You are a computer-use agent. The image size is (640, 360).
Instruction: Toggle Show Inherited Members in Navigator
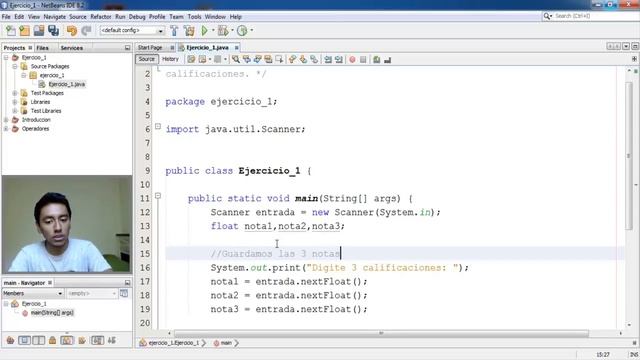(x=10, y=340)
